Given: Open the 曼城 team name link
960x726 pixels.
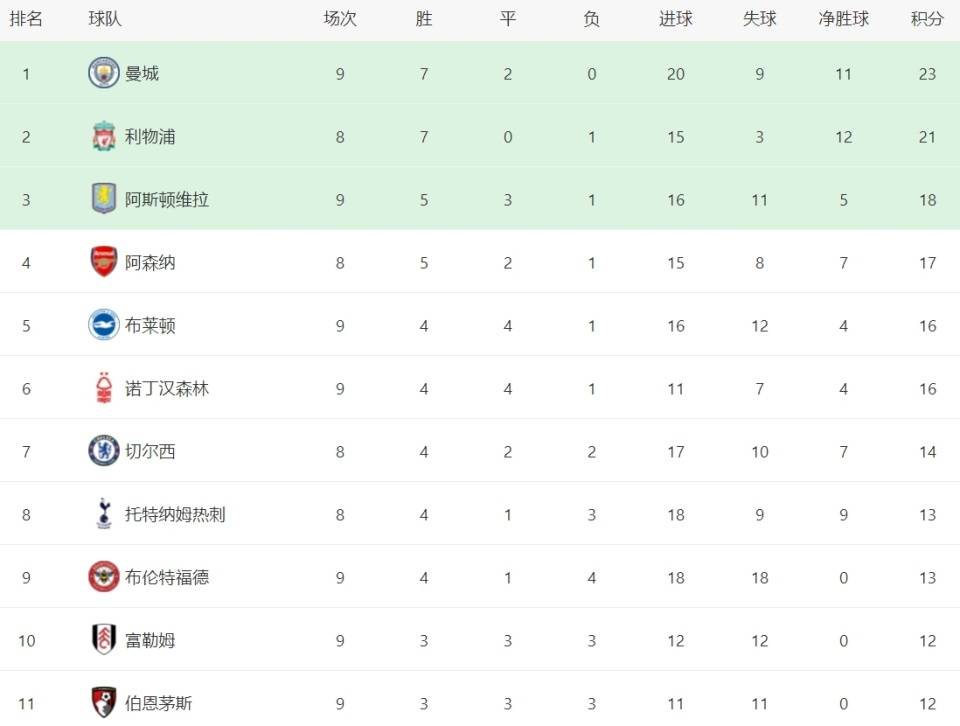Looking at the screenshot, I should (142, 74).
